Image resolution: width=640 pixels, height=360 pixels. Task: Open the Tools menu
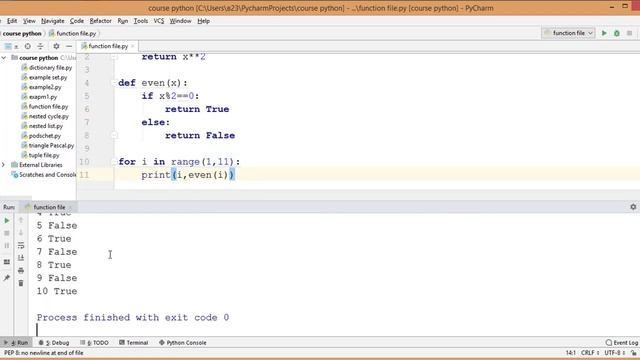[x=141, y=21]
